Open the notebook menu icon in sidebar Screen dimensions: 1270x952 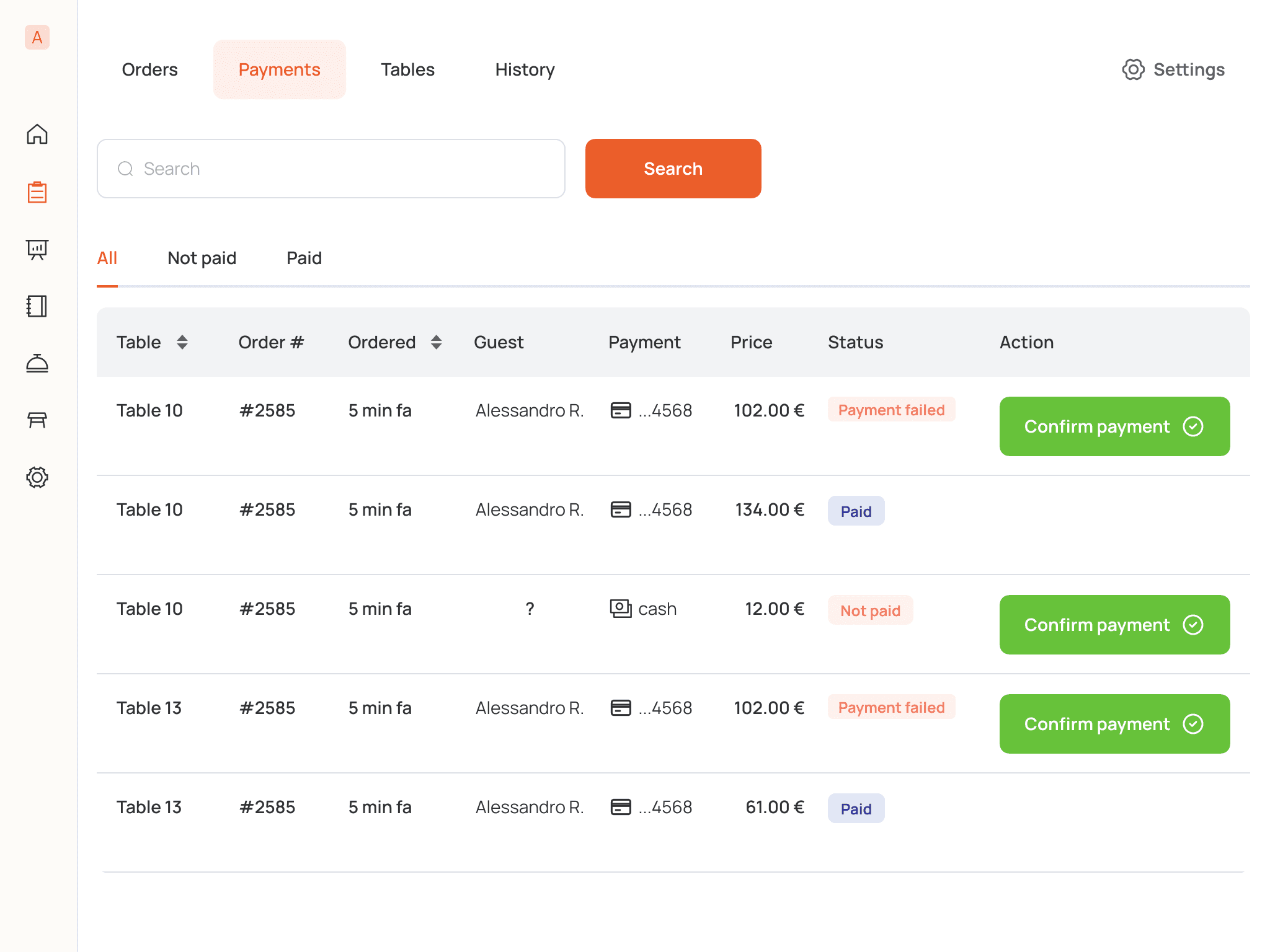point(37,306)
